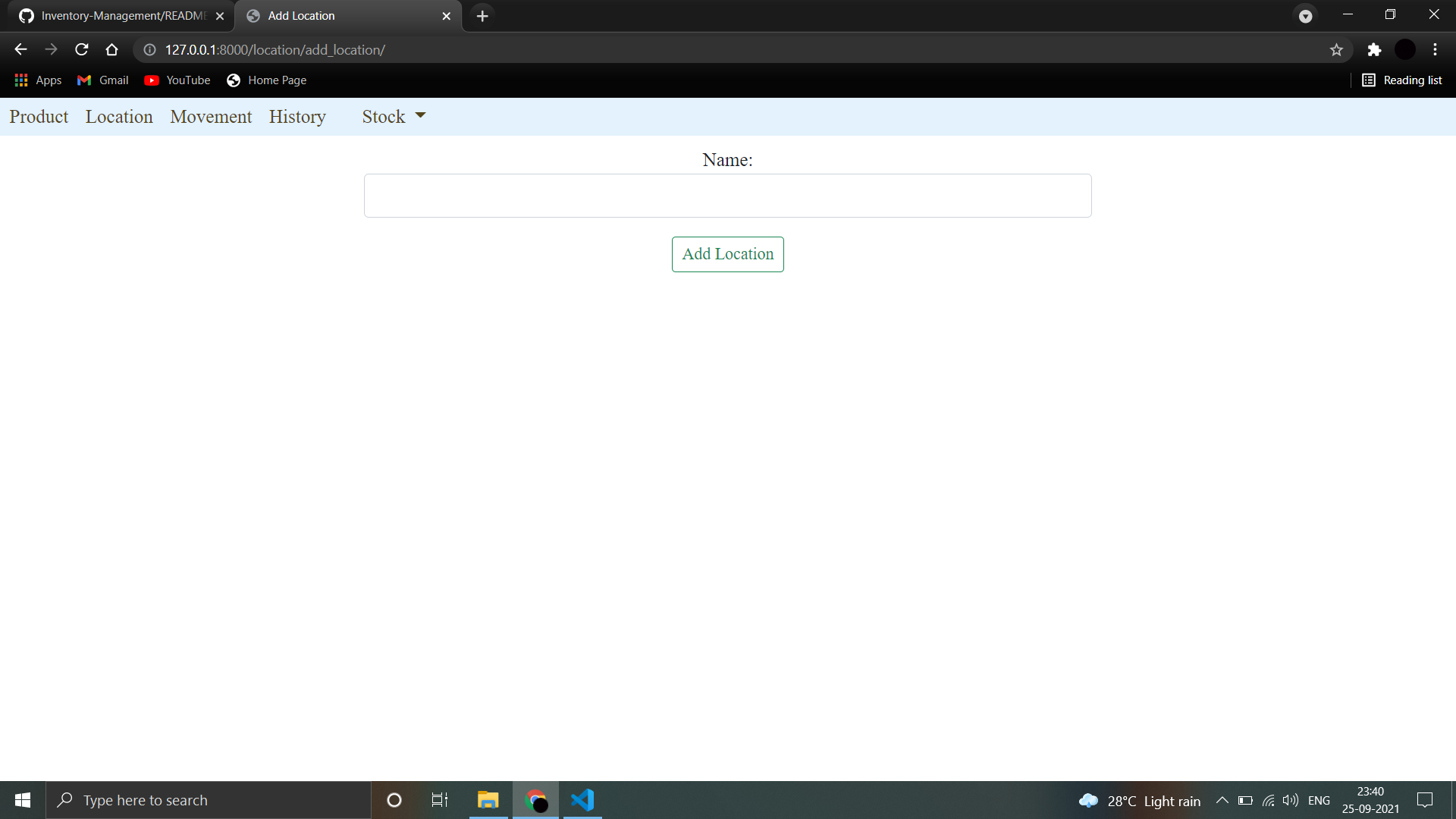Navigate back using the back arrow
The image size is (1456, 819).
pos(20,49)
